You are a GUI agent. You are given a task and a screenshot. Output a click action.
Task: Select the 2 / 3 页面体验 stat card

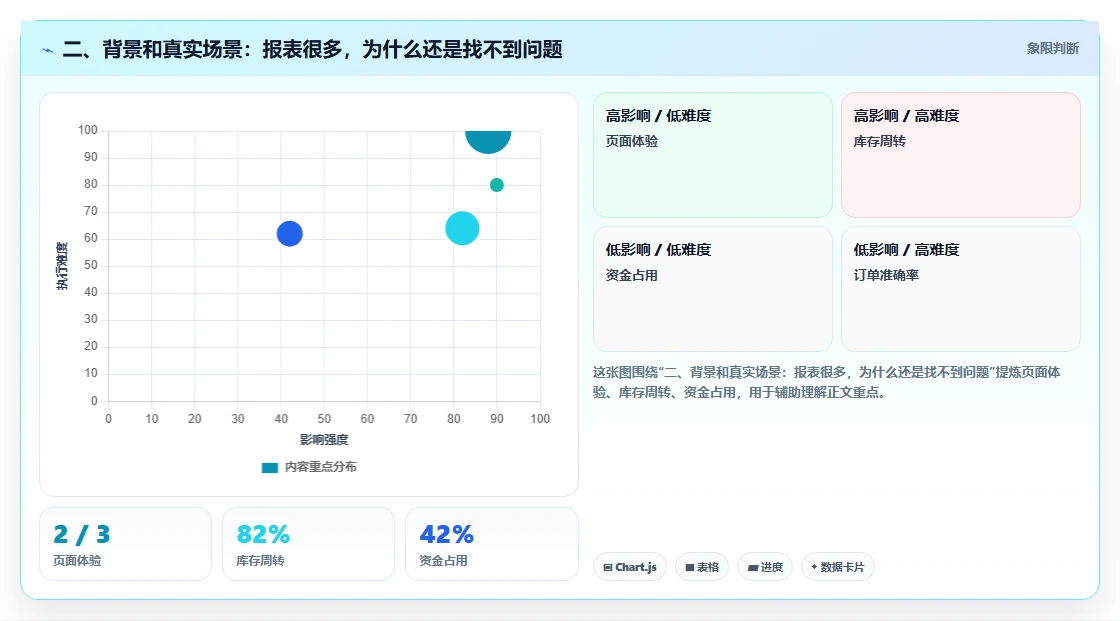tap(125, 544)
